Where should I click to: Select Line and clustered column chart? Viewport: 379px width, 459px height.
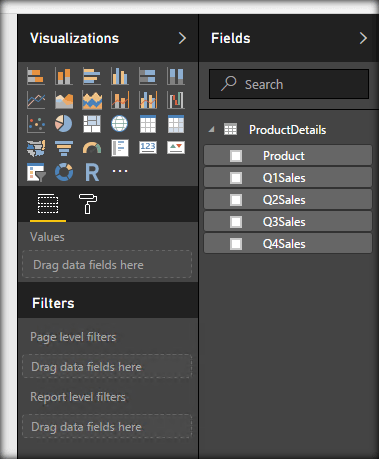pyautogui.click(x=148, y=100)
